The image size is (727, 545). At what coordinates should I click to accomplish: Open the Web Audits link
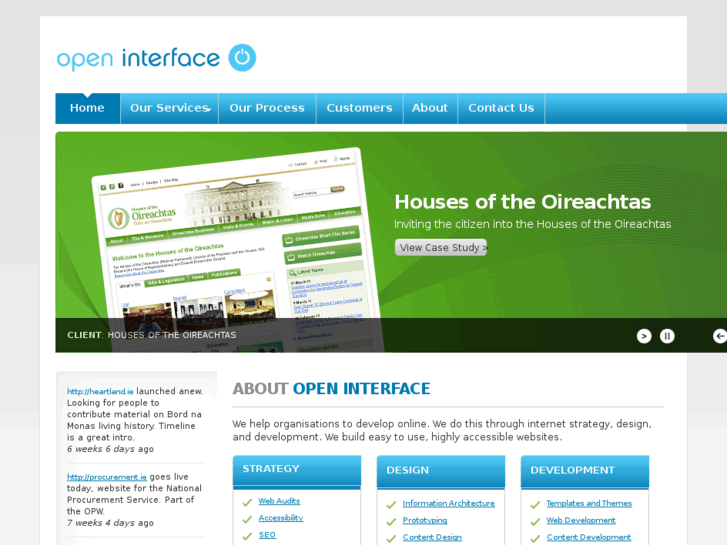tap(279, 501)
